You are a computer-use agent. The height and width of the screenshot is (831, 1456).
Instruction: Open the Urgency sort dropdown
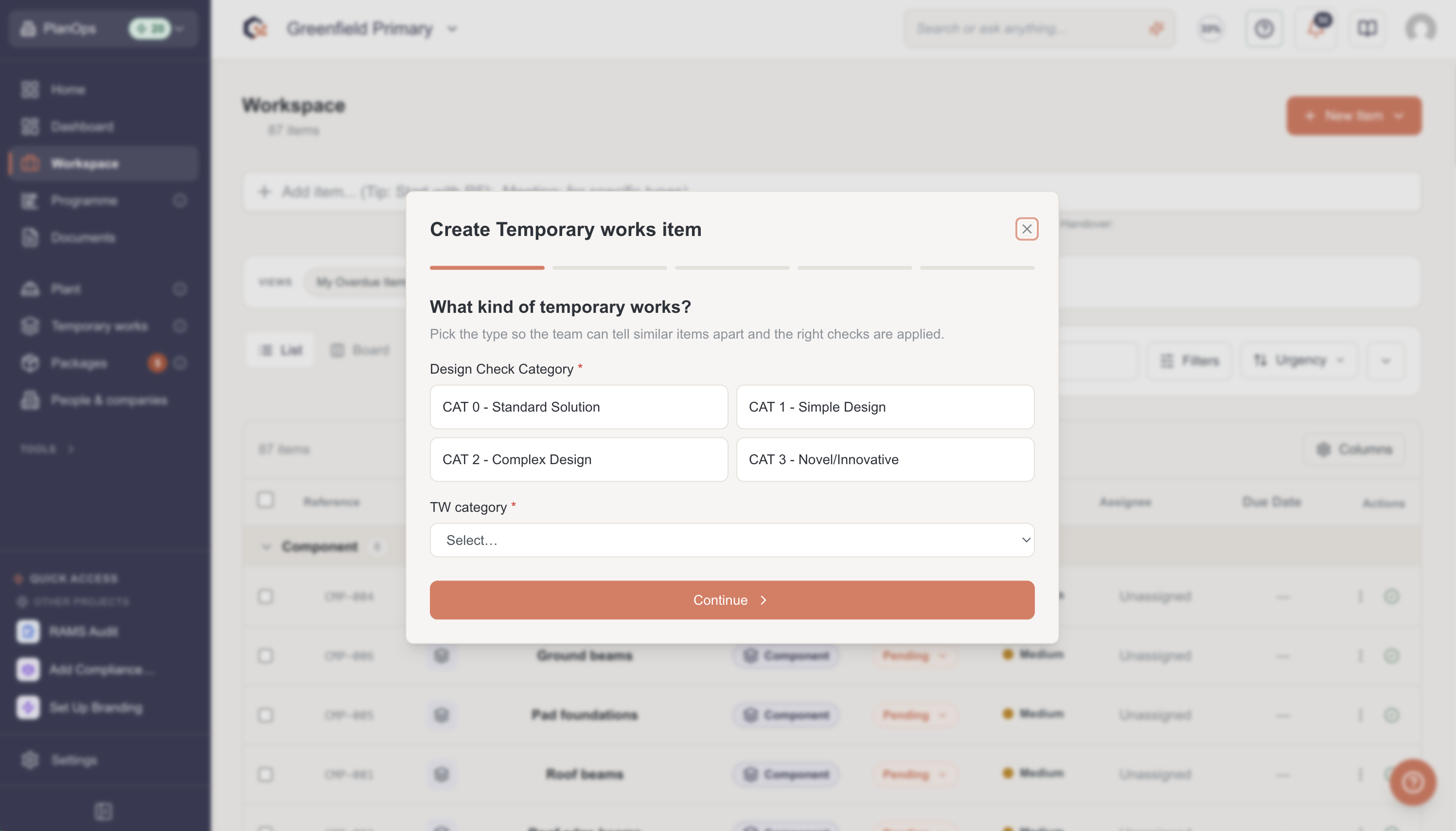pyautogui.click(x=1299, y=360)
